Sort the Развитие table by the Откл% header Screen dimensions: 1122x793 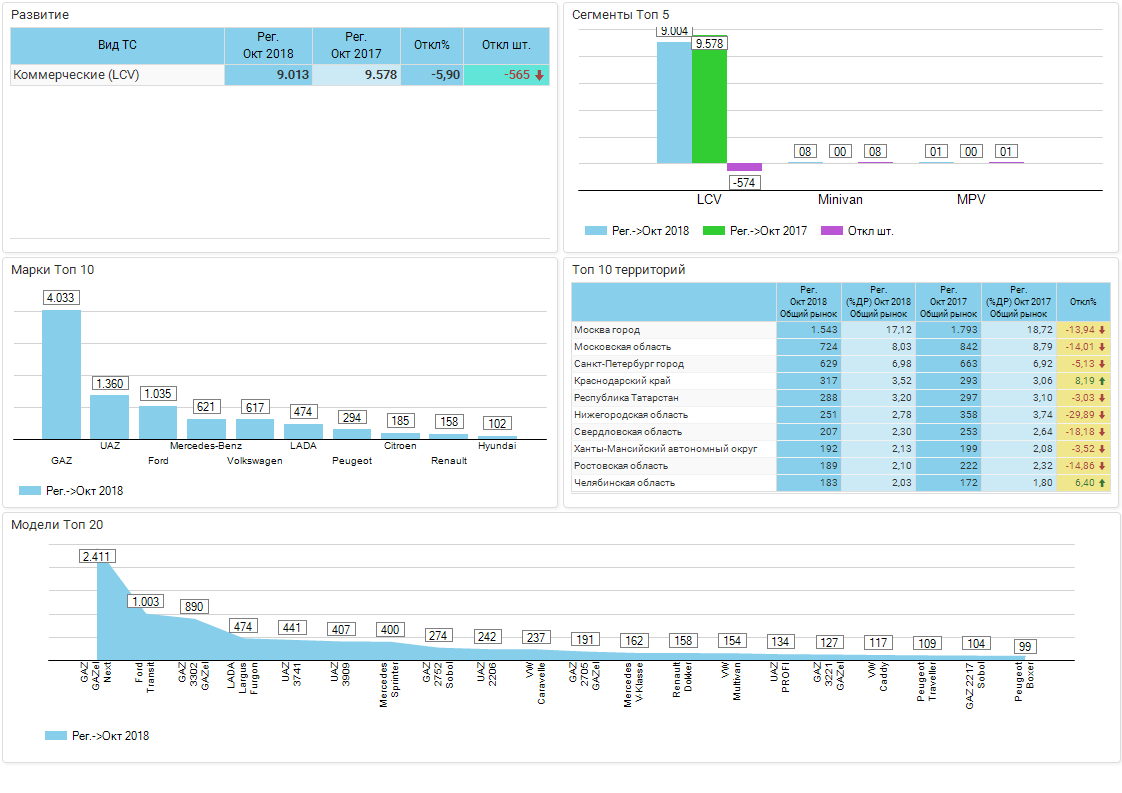pos(431,45)
